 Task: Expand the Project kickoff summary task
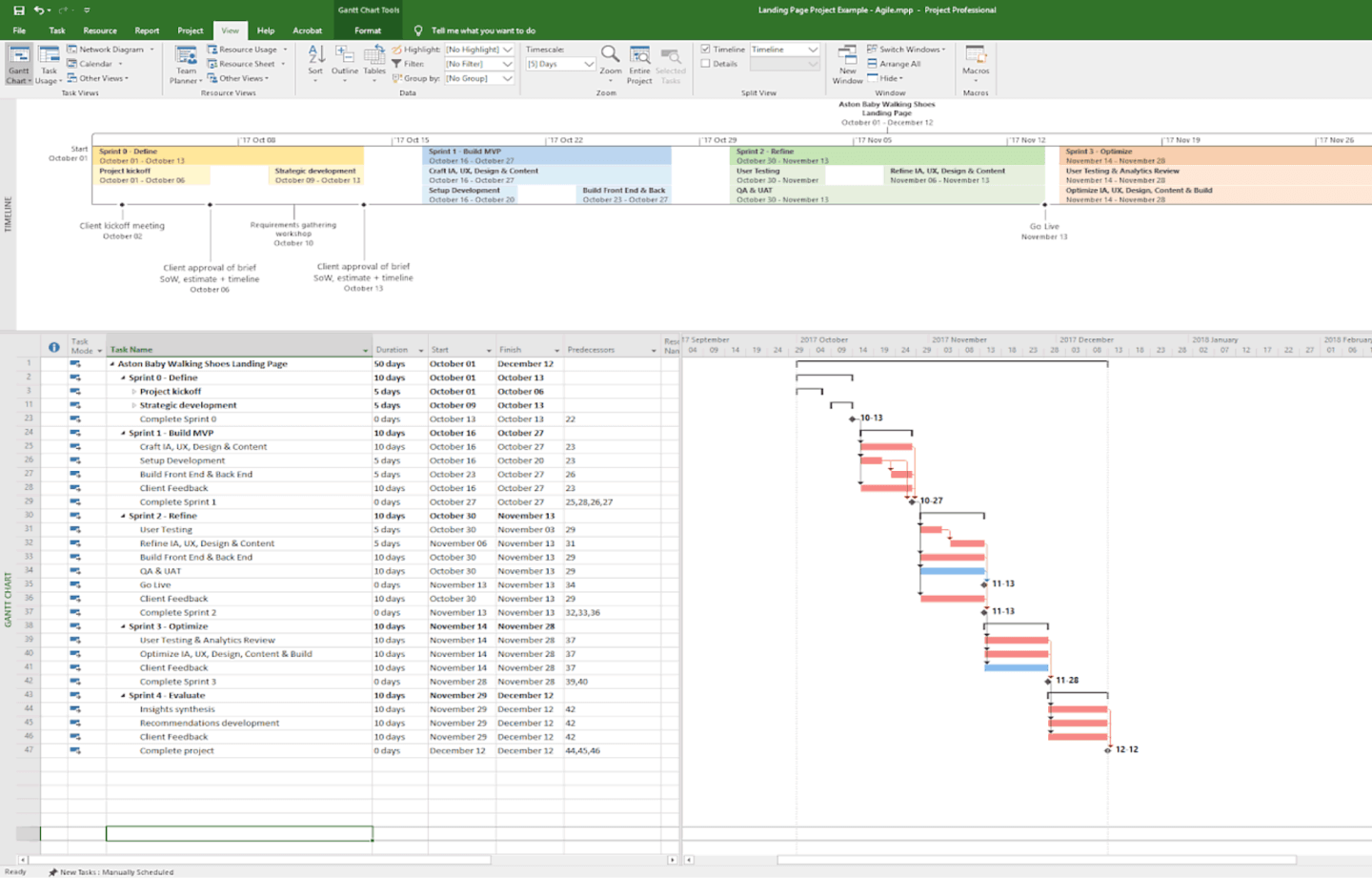pyautogui.click(x=134, y=392)
